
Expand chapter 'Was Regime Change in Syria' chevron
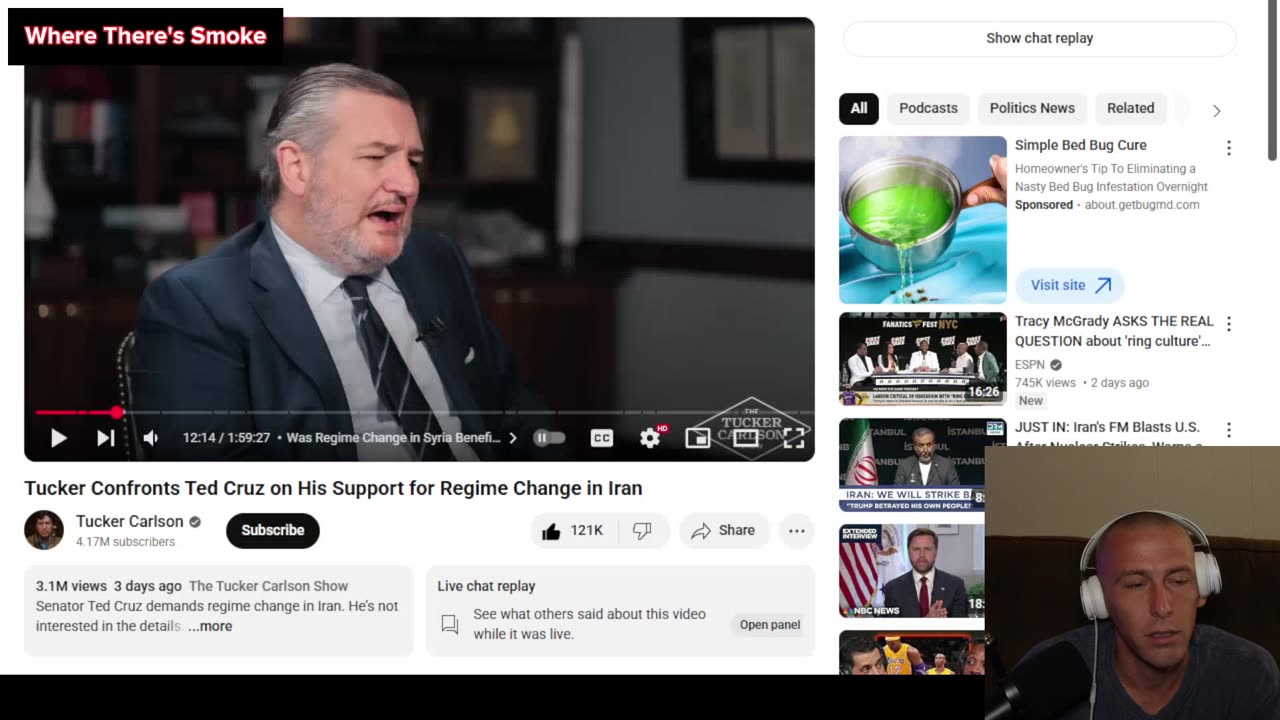tap(513, 438)
